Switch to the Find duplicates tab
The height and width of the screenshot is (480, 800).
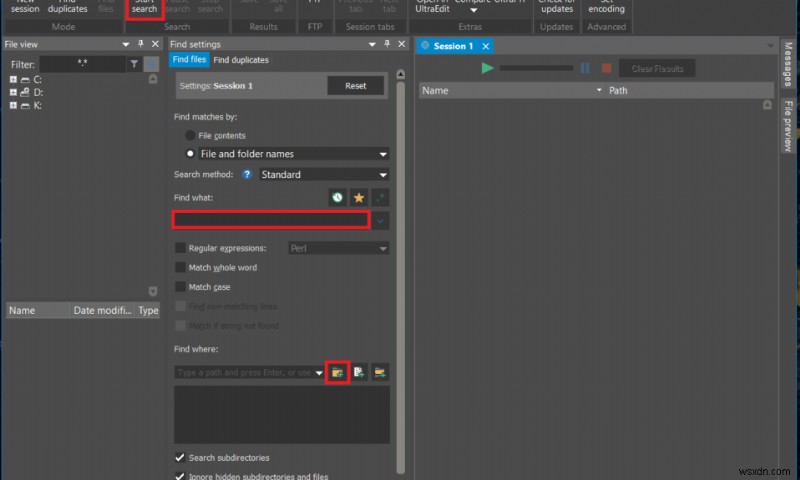click(x=241, y=60)
